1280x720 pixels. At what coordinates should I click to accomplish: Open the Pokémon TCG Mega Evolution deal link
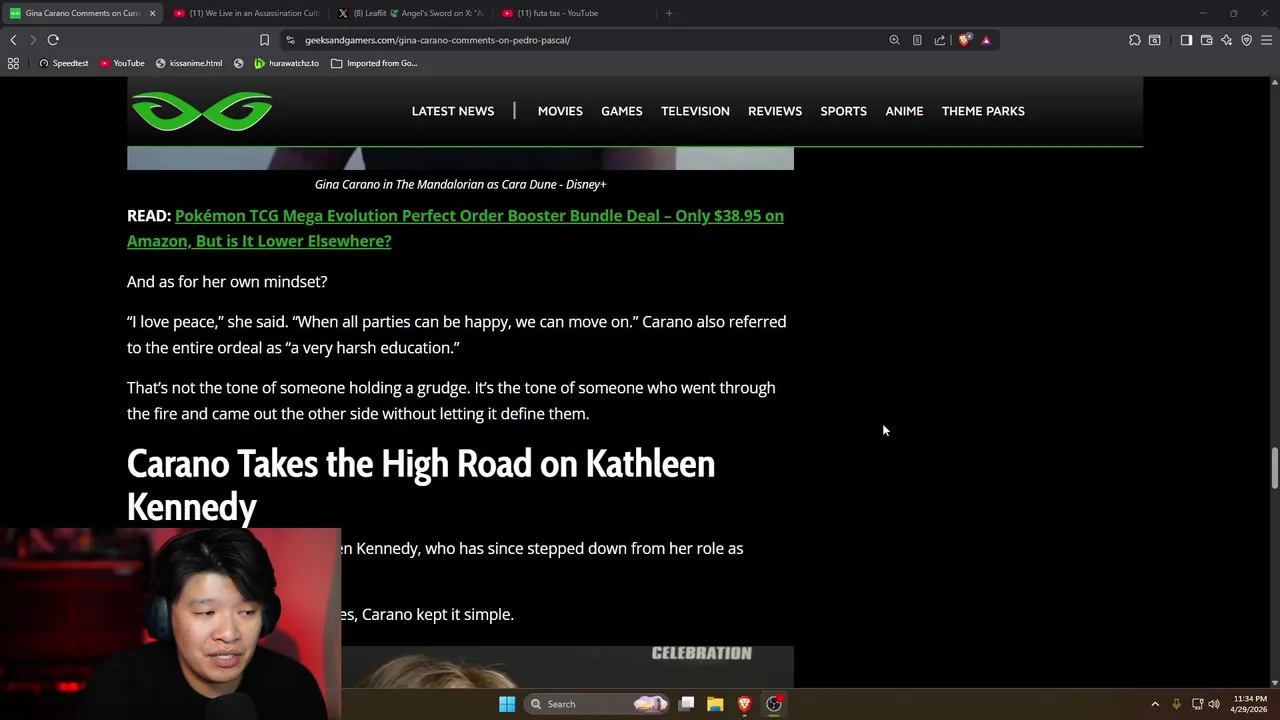click(455, 228)
